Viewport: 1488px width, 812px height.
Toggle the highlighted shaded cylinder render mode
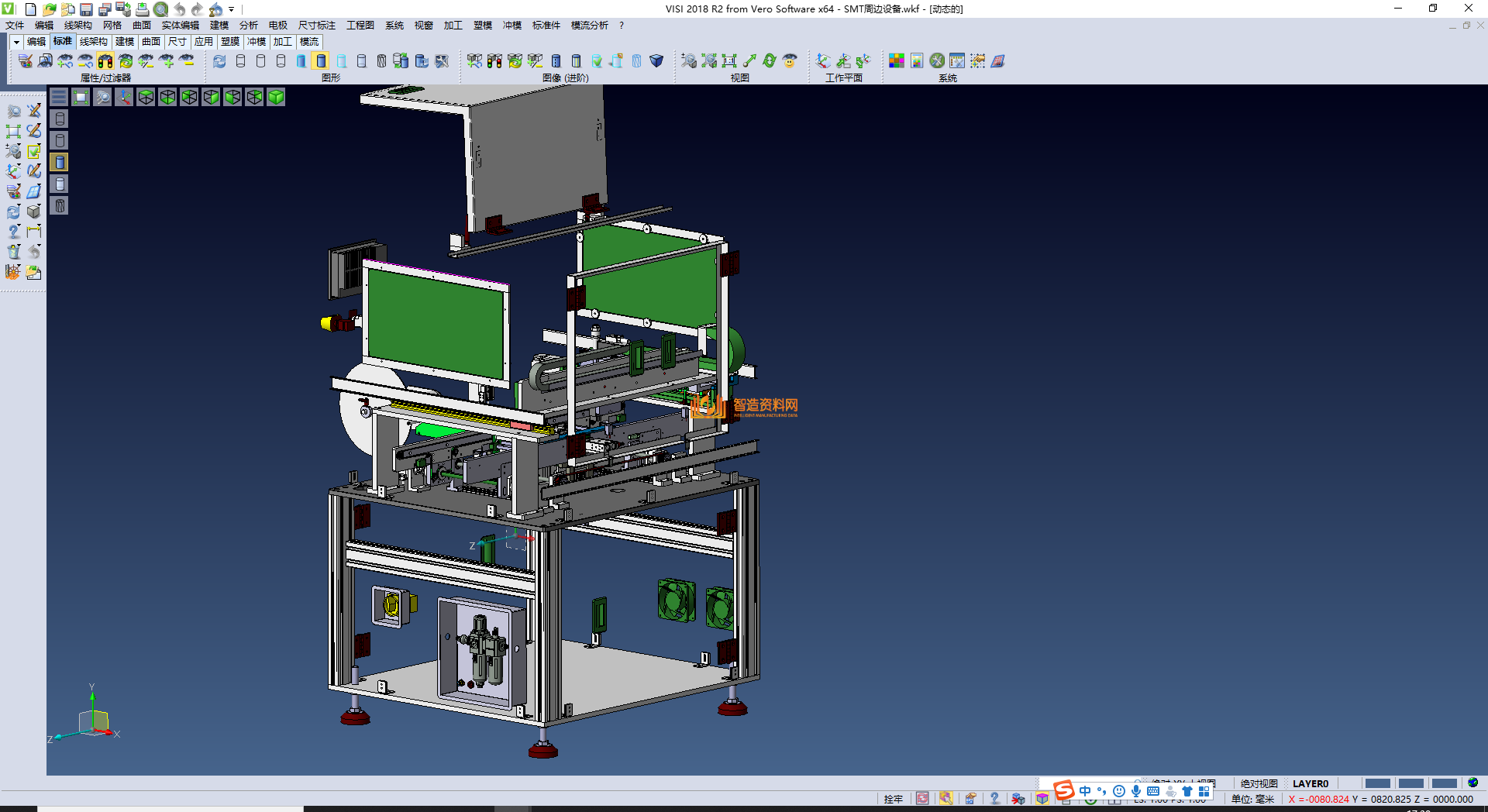(322, 61)
